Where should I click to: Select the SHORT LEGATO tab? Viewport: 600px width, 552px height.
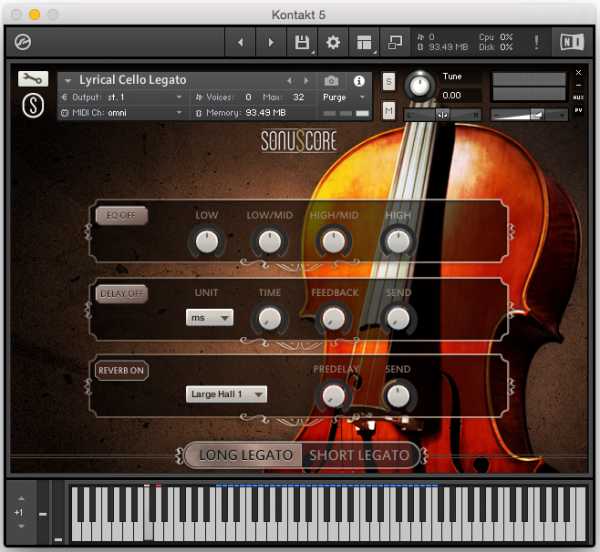tap(359, 455)
